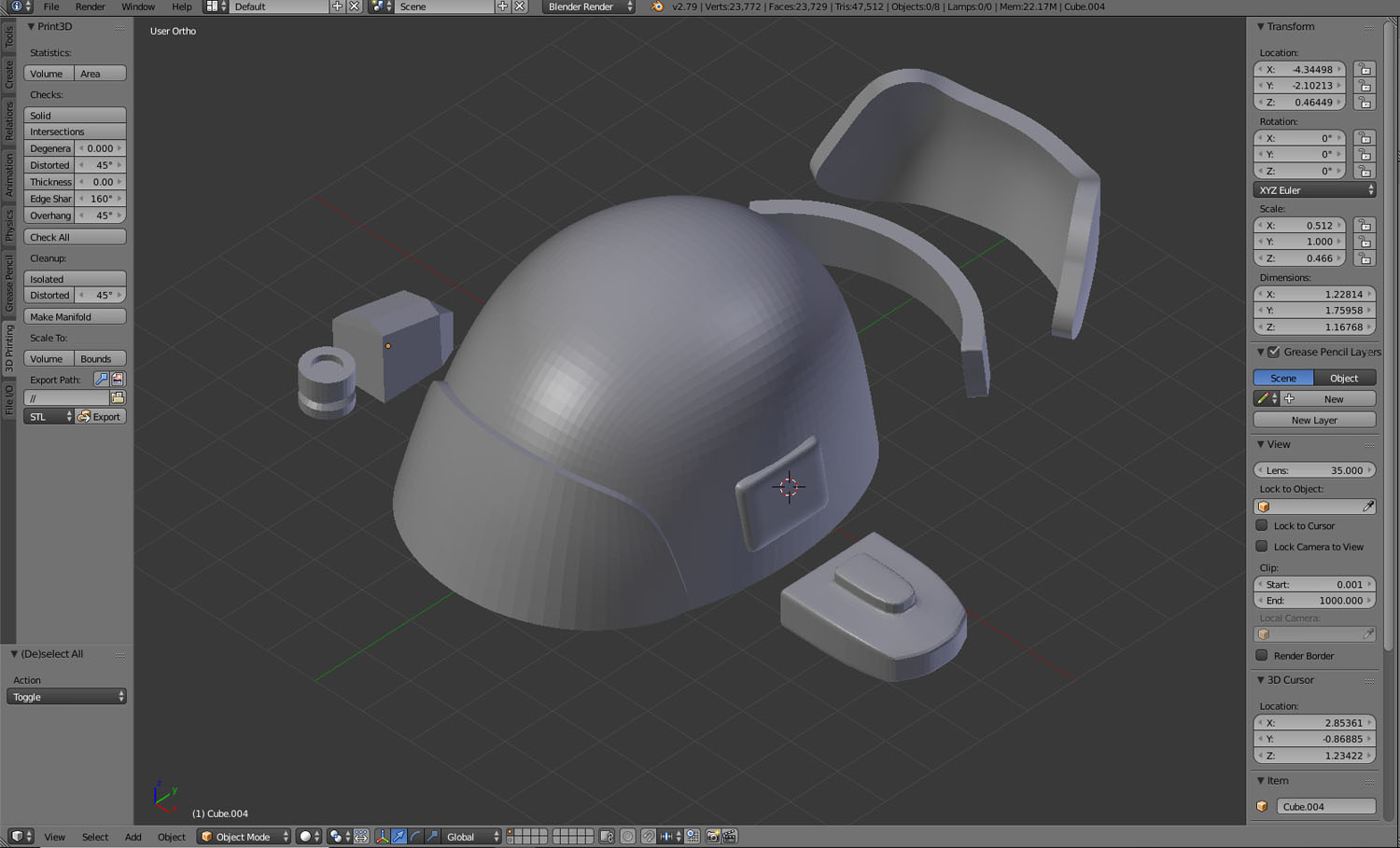Click the eyedropper in Lock to Object

coord(1367,507)
